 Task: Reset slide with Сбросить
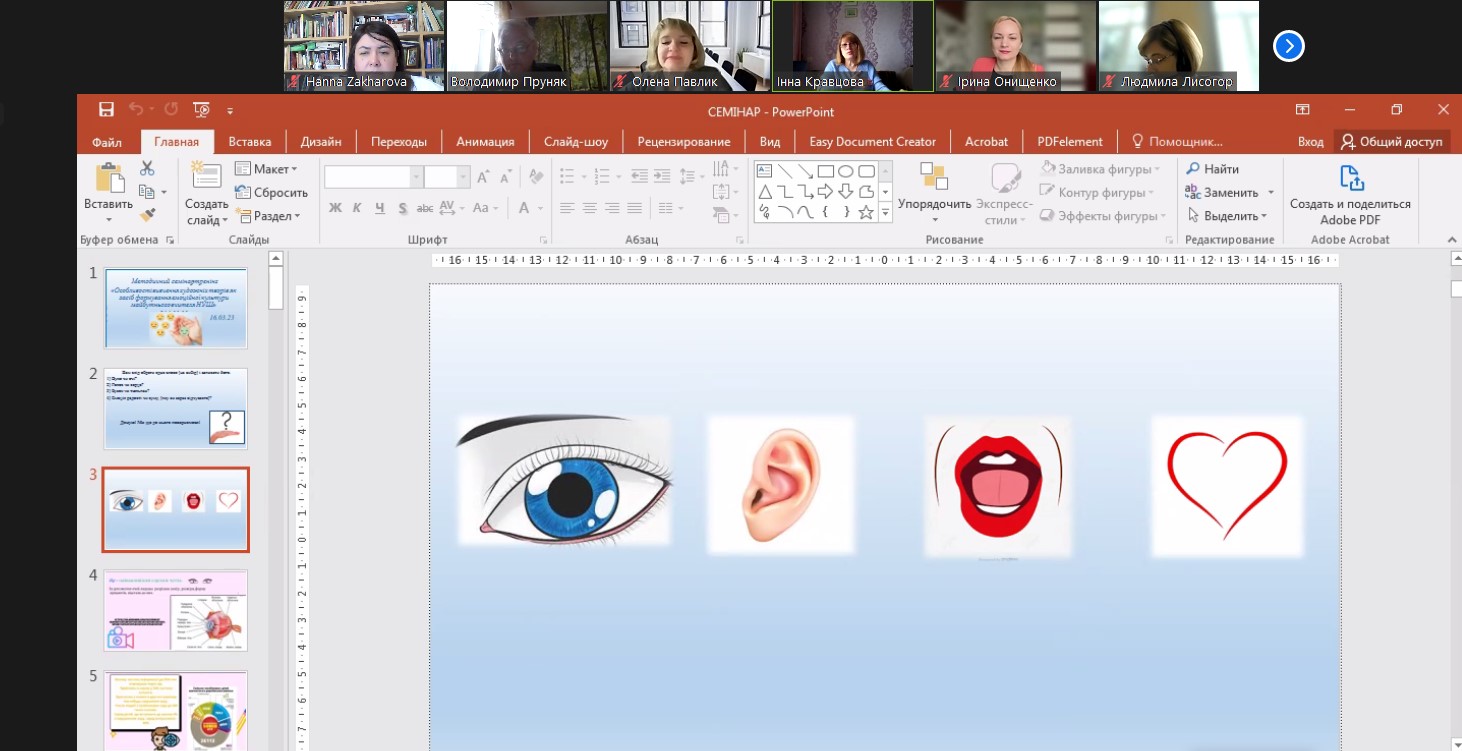[271, 192]
